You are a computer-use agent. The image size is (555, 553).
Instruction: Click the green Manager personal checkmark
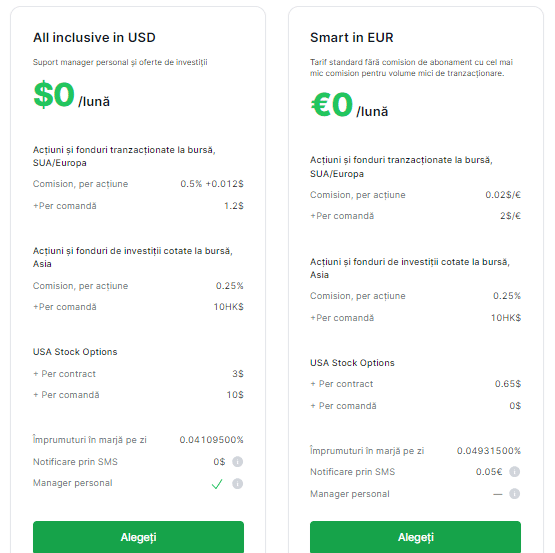[217, 484]
